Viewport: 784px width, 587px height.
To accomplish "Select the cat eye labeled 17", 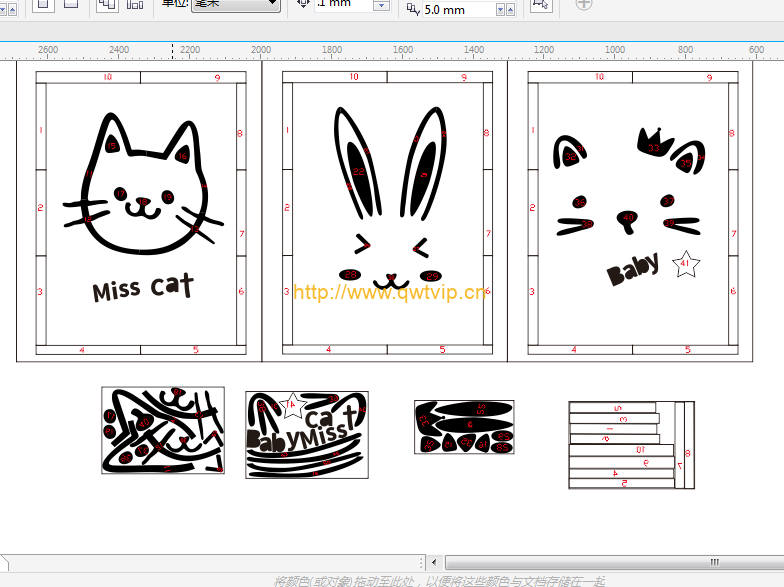I will click(120, 194).
